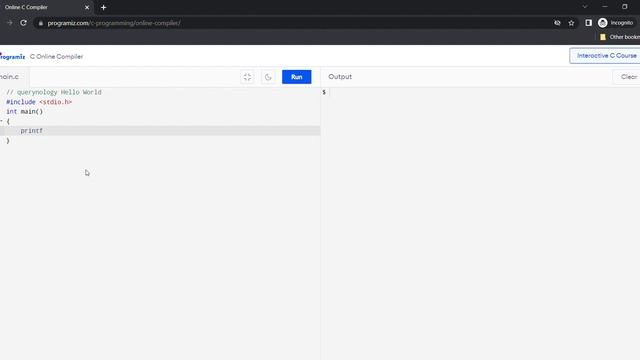
Task: Open the tab search dropdown chevron
Action: (x=585, y=7)
